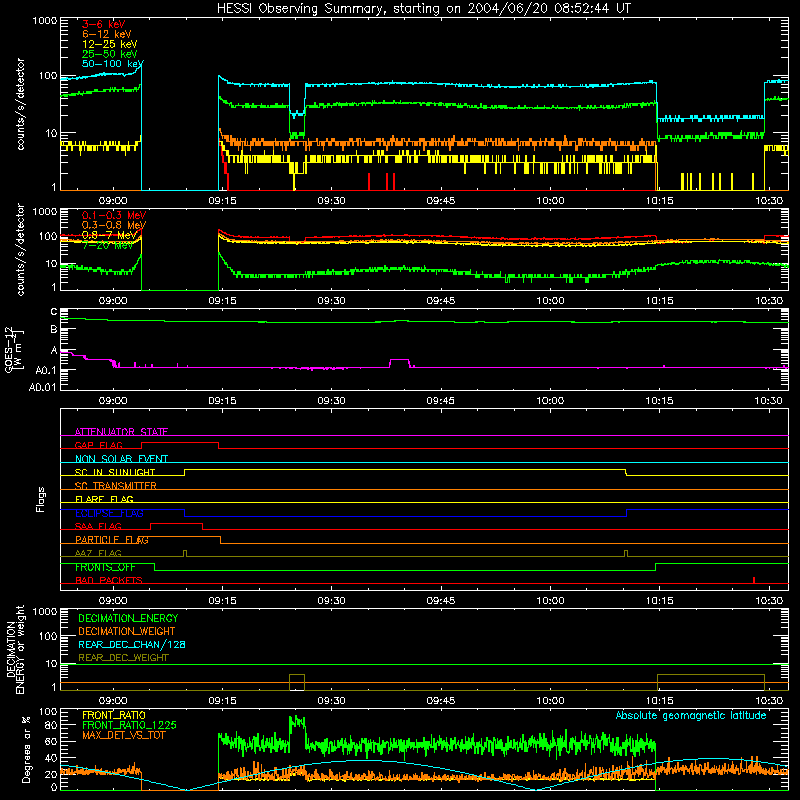Click the 25-50 keV legend entry
This screenshot has height=800, width=800.
[109, 54]
